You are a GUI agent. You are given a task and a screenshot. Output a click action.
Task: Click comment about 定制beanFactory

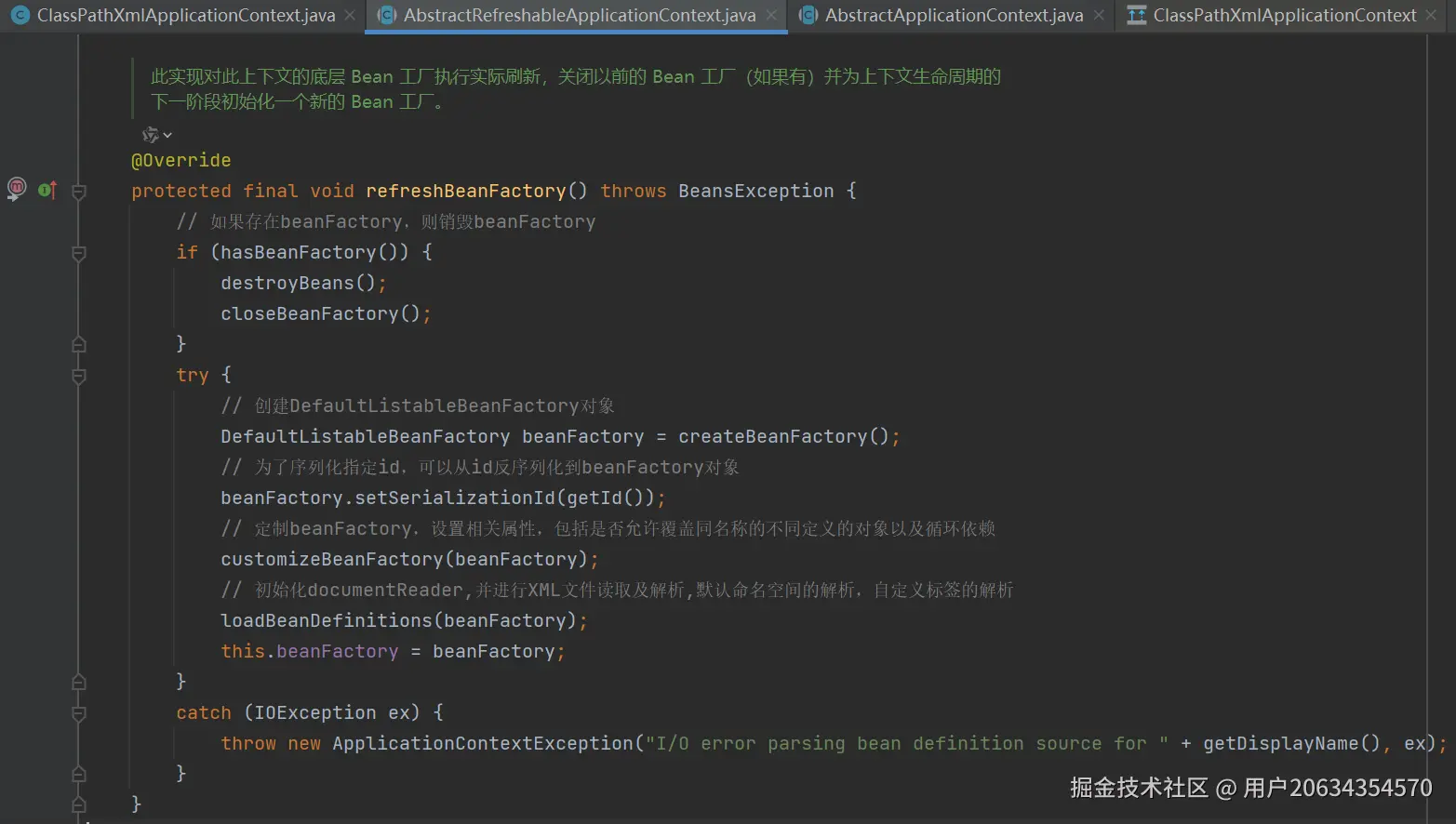click(608, 528)
